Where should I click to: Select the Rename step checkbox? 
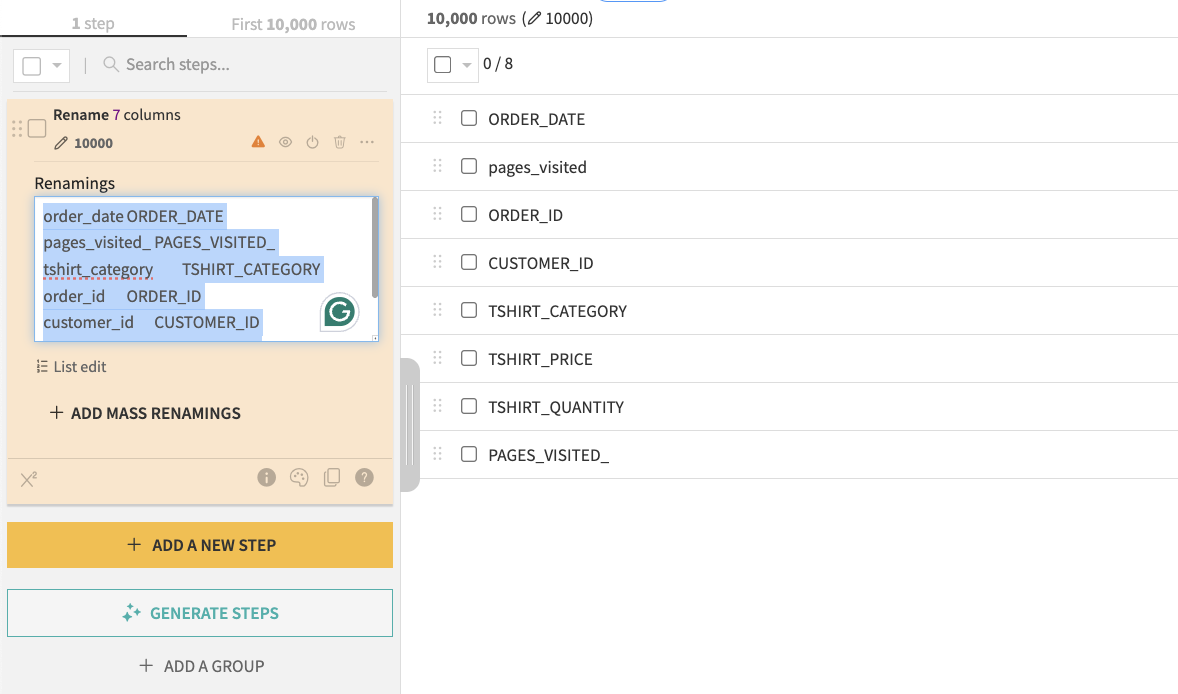point(37,128)
